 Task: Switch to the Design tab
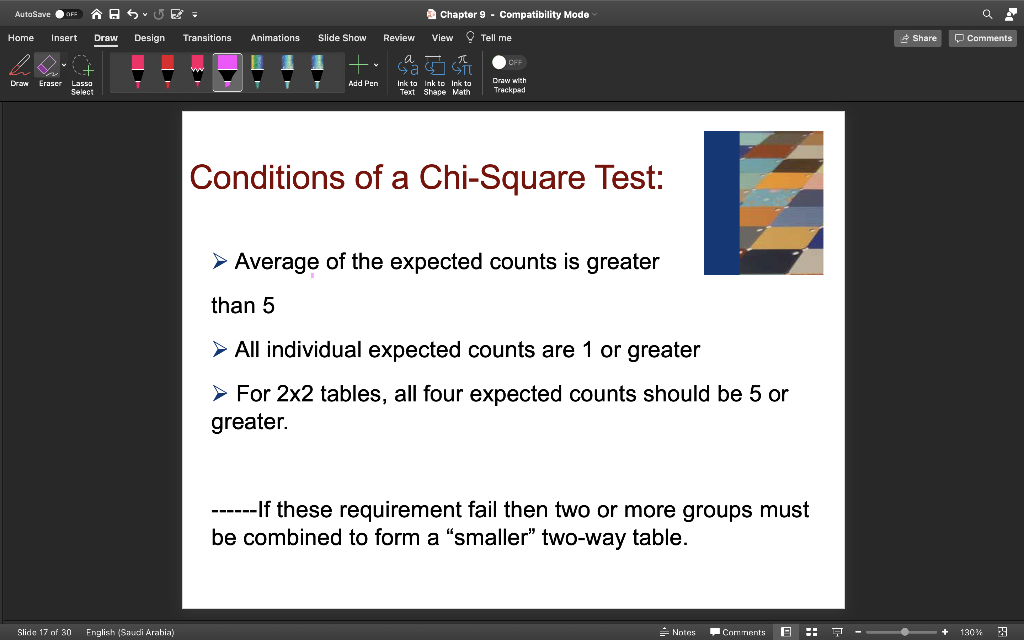click(x=150, y=38)
